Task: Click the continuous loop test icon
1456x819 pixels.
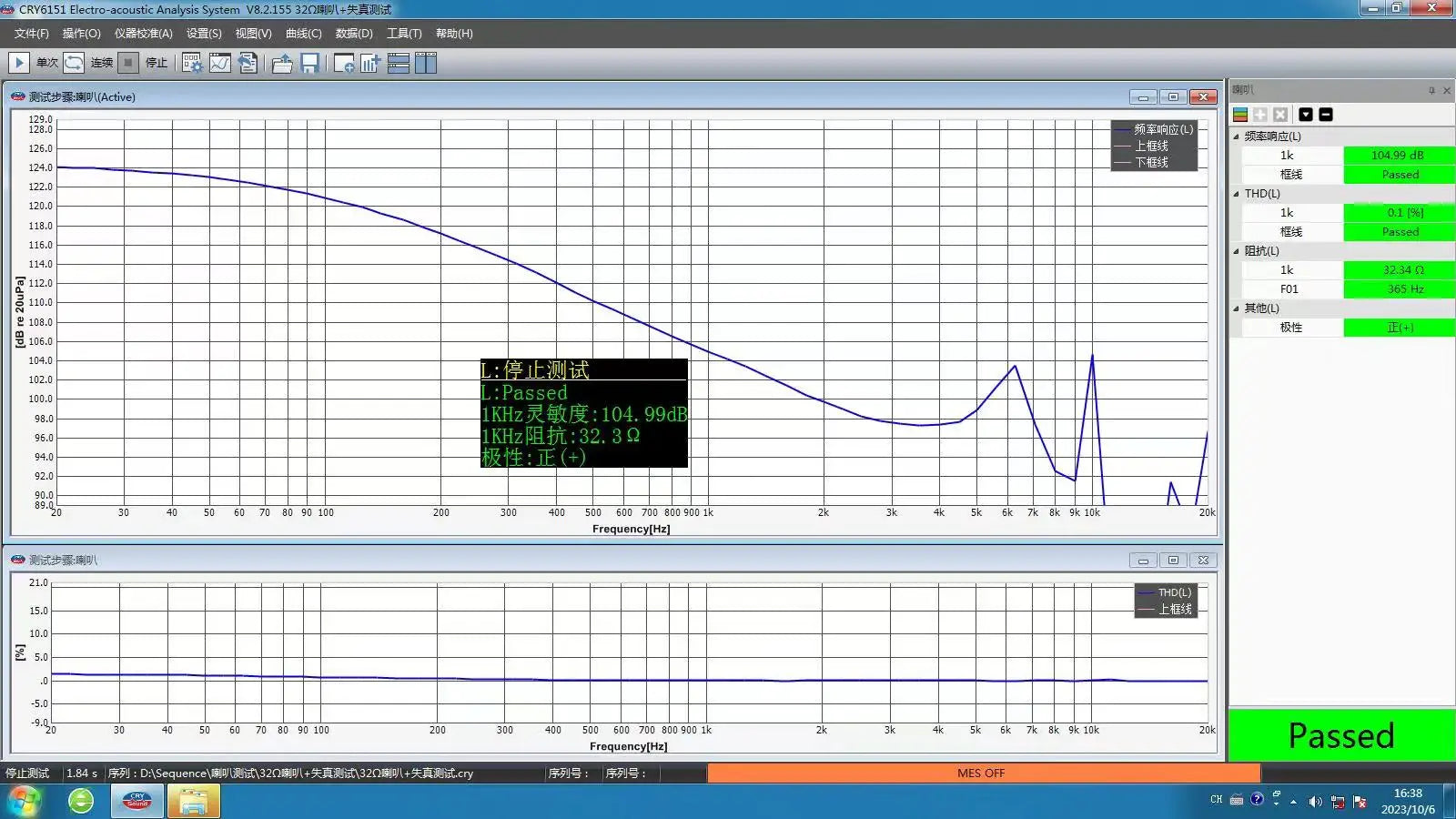Action: click(74, 63)
